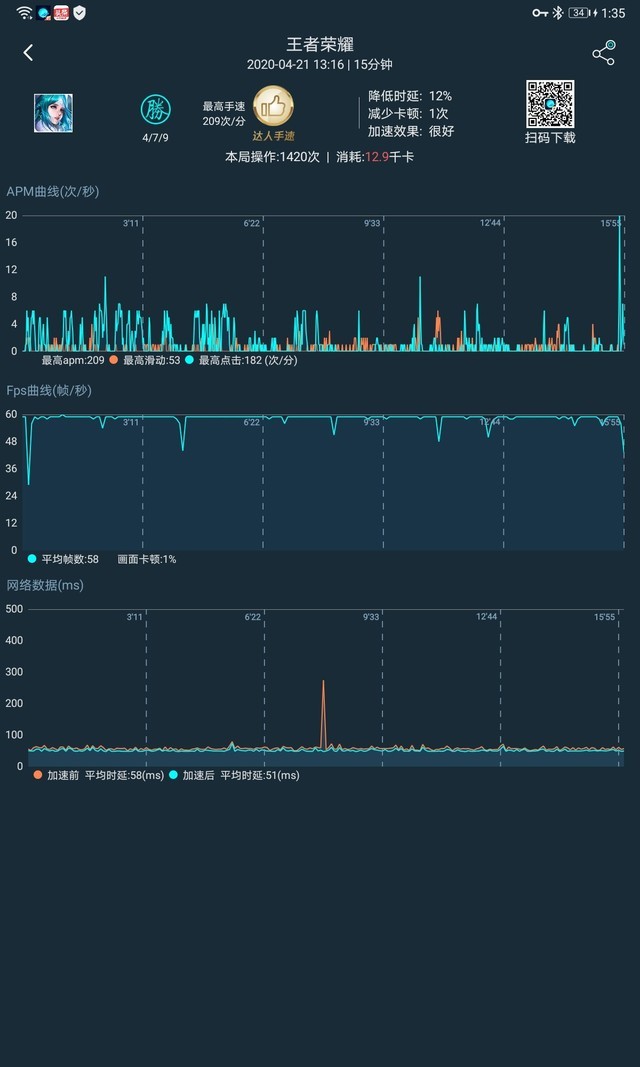
Task: Tap the tallest APM spike at 15'55
Action: (x=620, y=282)
